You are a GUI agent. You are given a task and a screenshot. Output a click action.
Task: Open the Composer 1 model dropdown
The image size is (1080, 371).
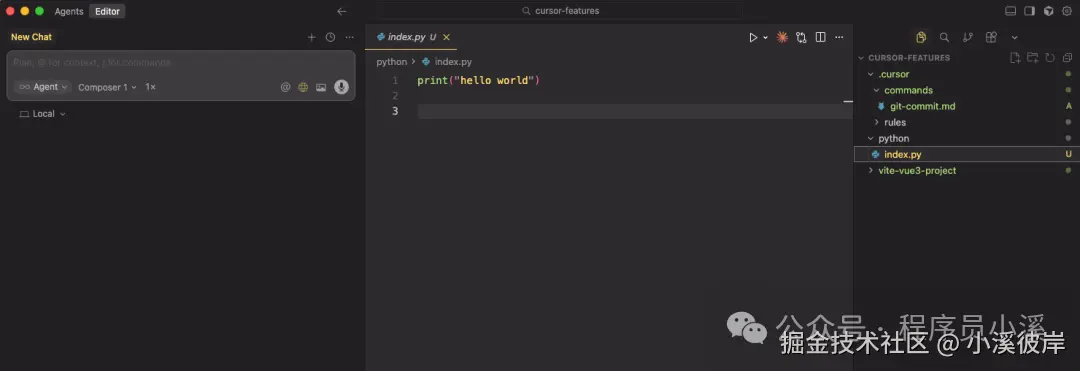107,87
